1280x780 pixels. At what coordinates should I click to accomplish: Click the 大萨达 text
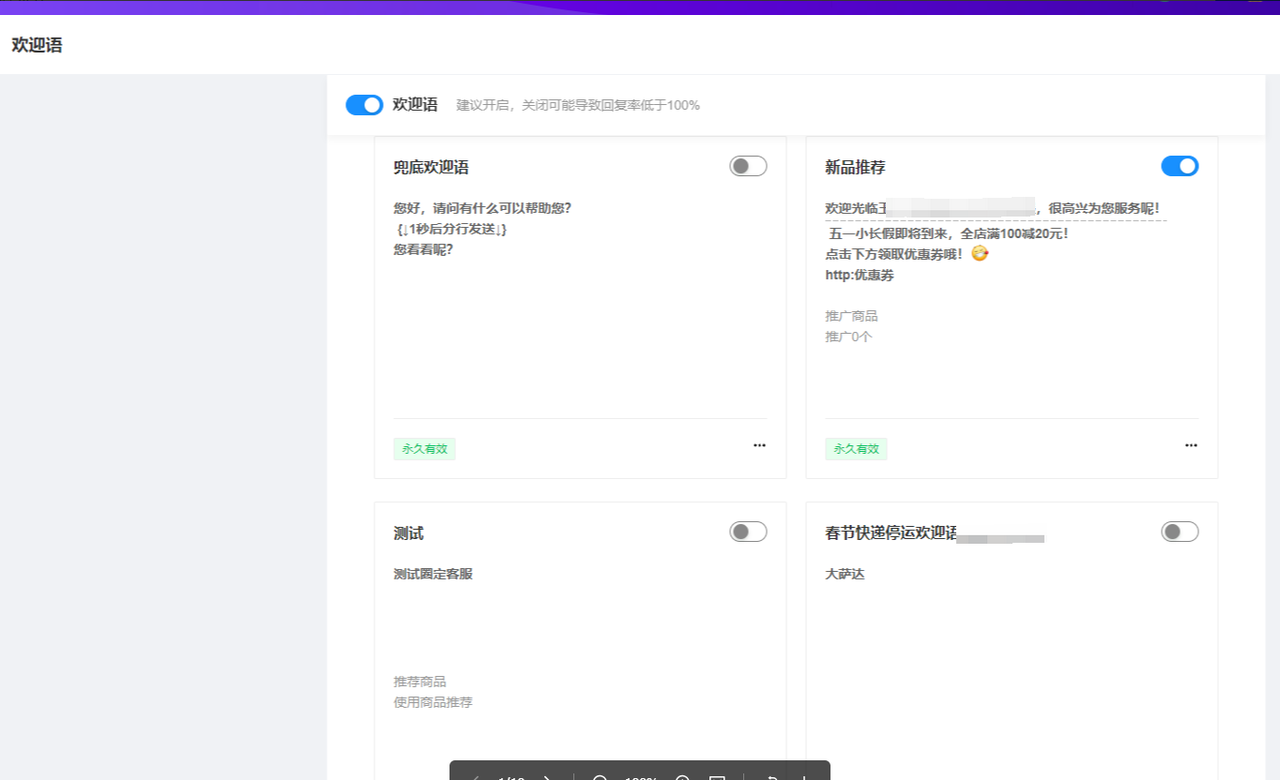[845, 574]
